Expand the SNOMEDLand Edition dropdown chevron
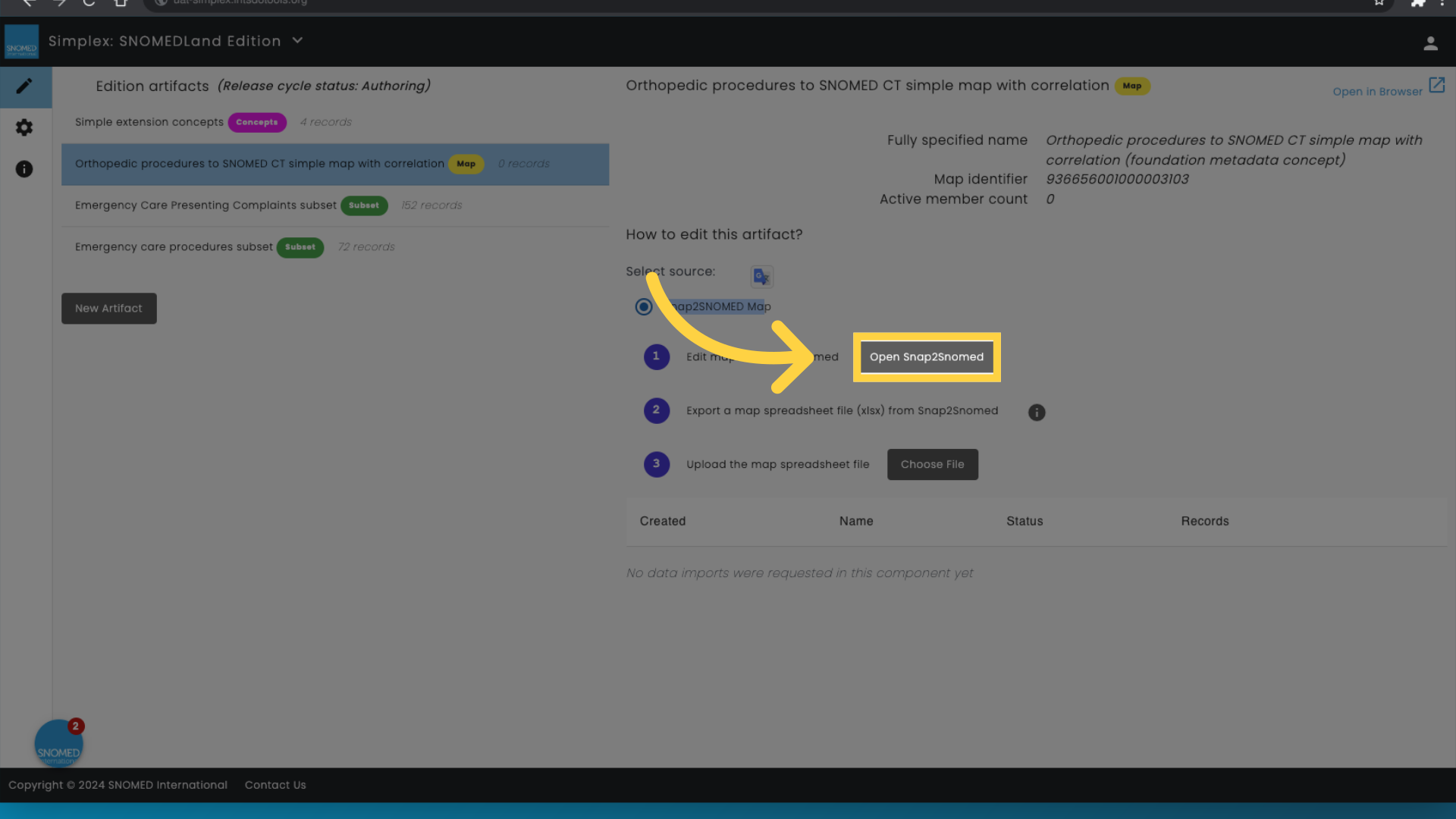The height and width of the screenshot is (819, 1456). tap(297, 40)
